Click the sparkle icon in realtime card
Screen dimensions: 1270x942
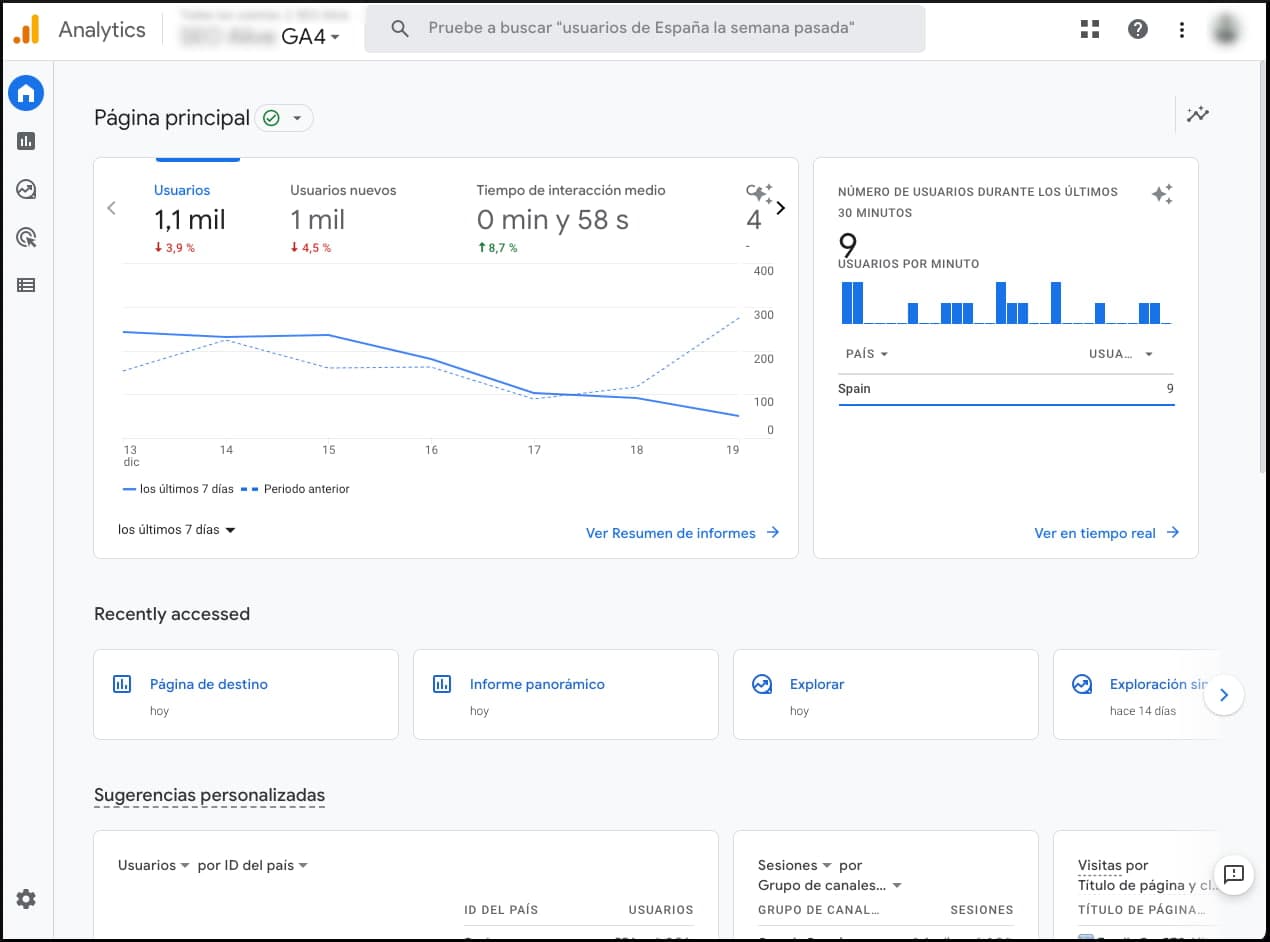pos(1162,194)
